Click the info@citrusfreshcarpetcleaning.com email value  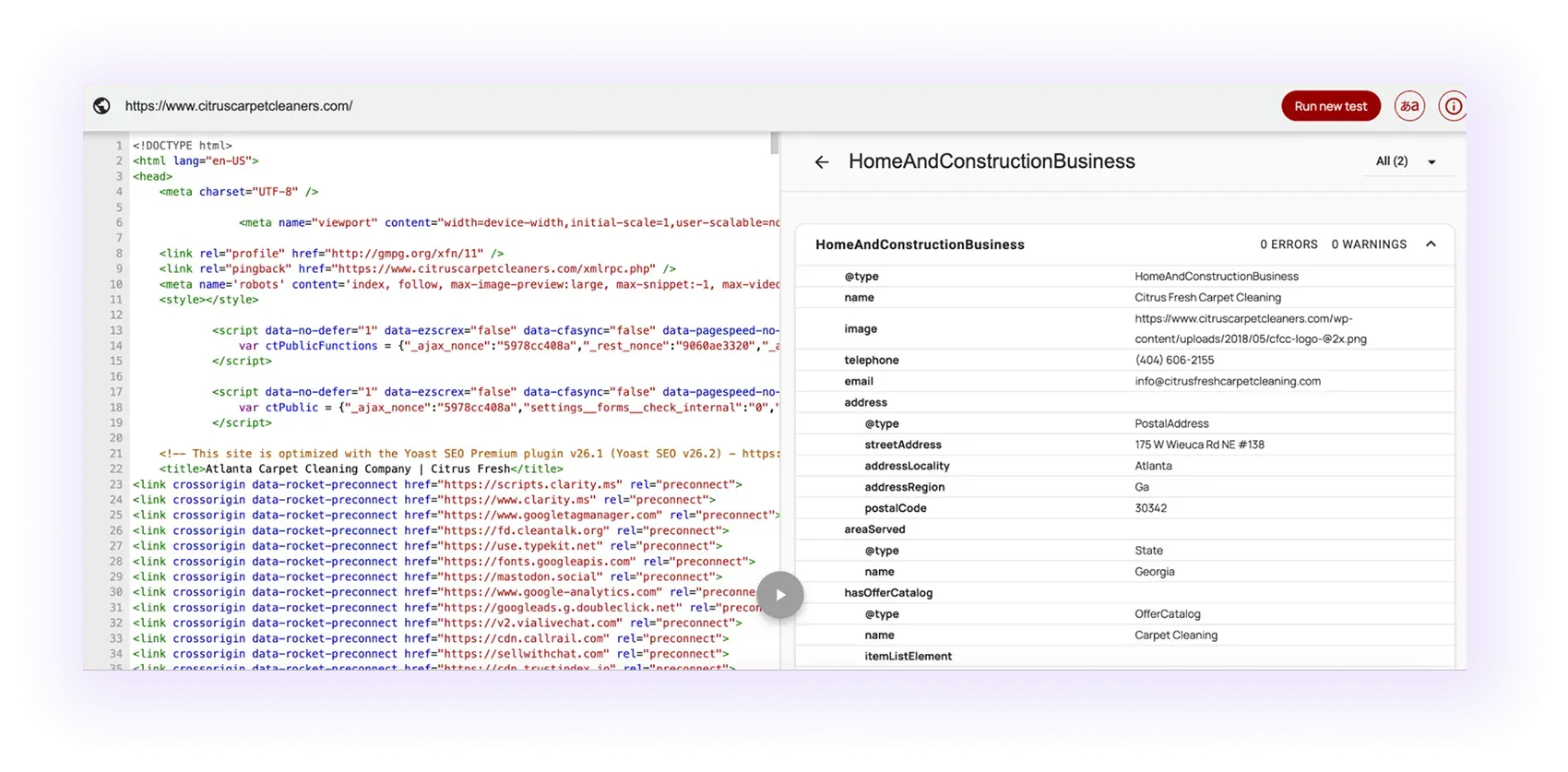1228,382
